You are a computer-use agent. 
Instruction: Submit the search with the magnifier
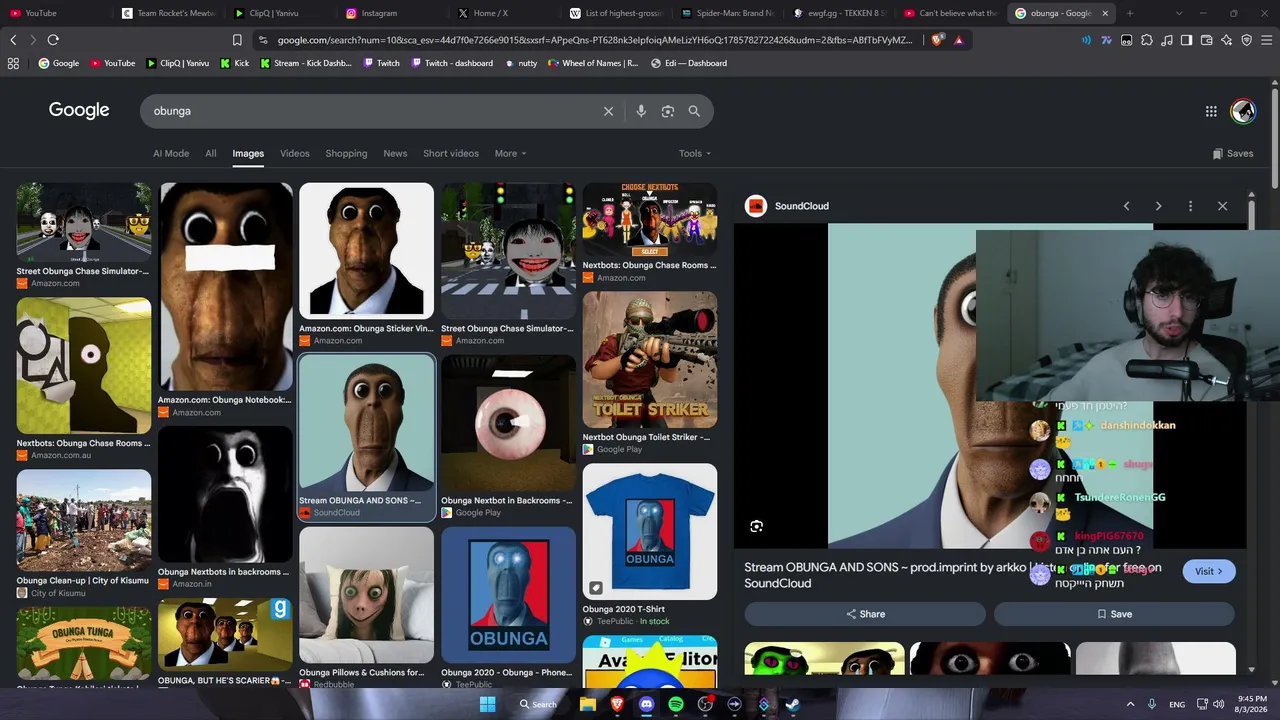point(694,111)
